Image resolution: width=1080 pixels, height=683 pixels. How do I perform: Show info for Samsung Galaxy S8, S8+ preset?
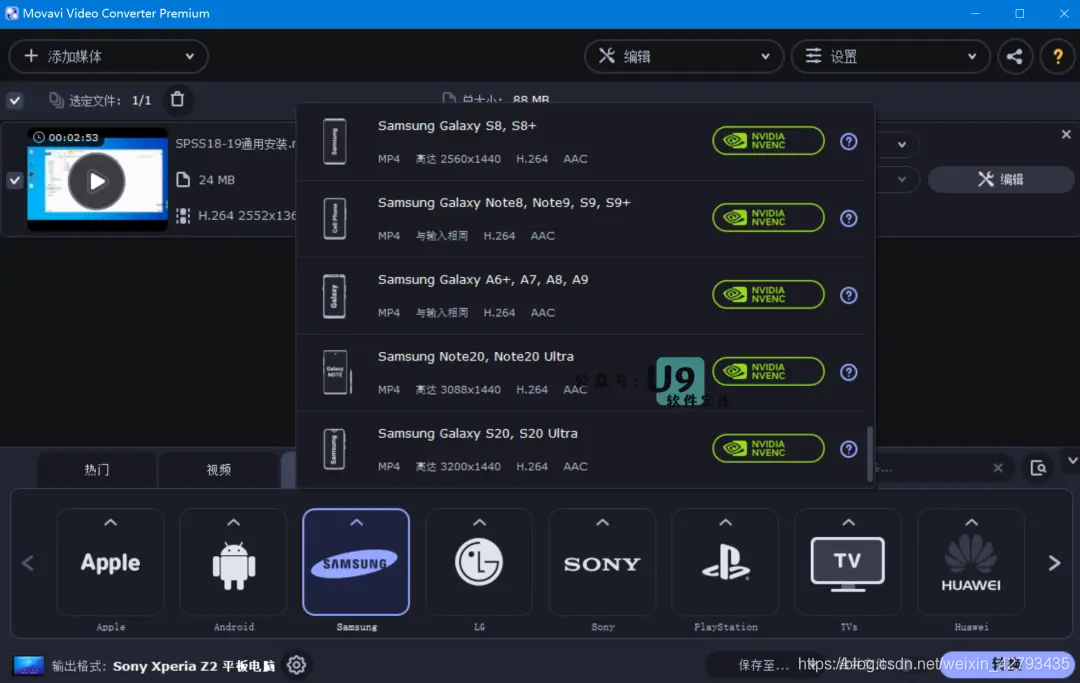click(x=849, y=141)
